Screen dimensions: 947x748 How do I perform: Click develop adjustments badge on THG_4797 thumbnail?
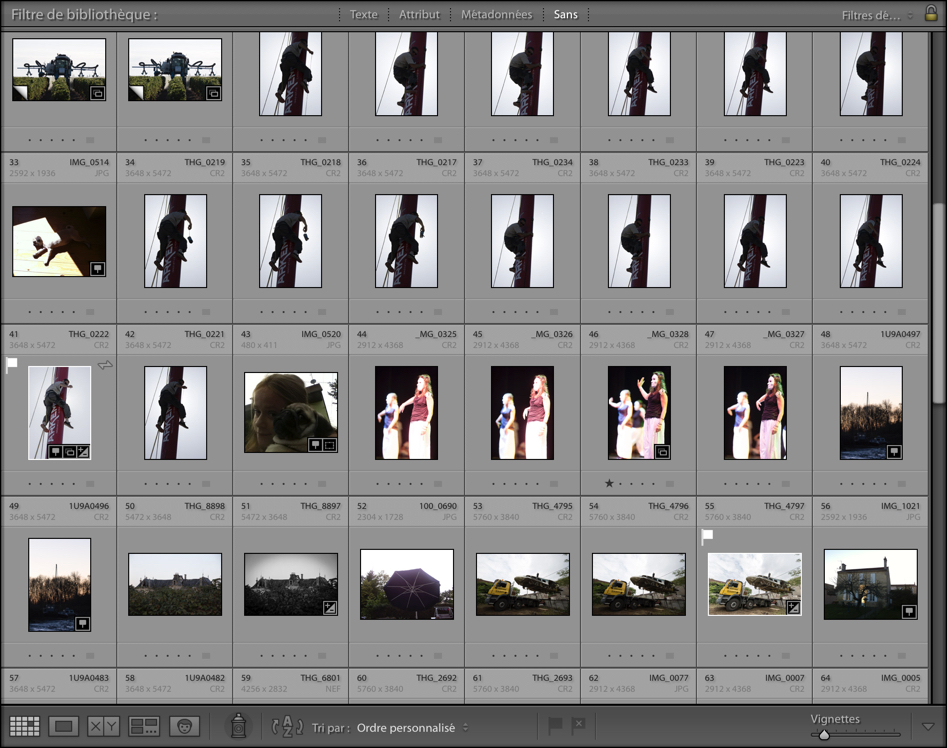point(794,608)
